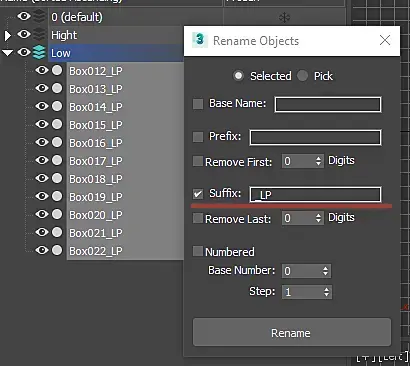Hide object Box016_LP
Screen dimensions: 410x366
tap(42, 142)
